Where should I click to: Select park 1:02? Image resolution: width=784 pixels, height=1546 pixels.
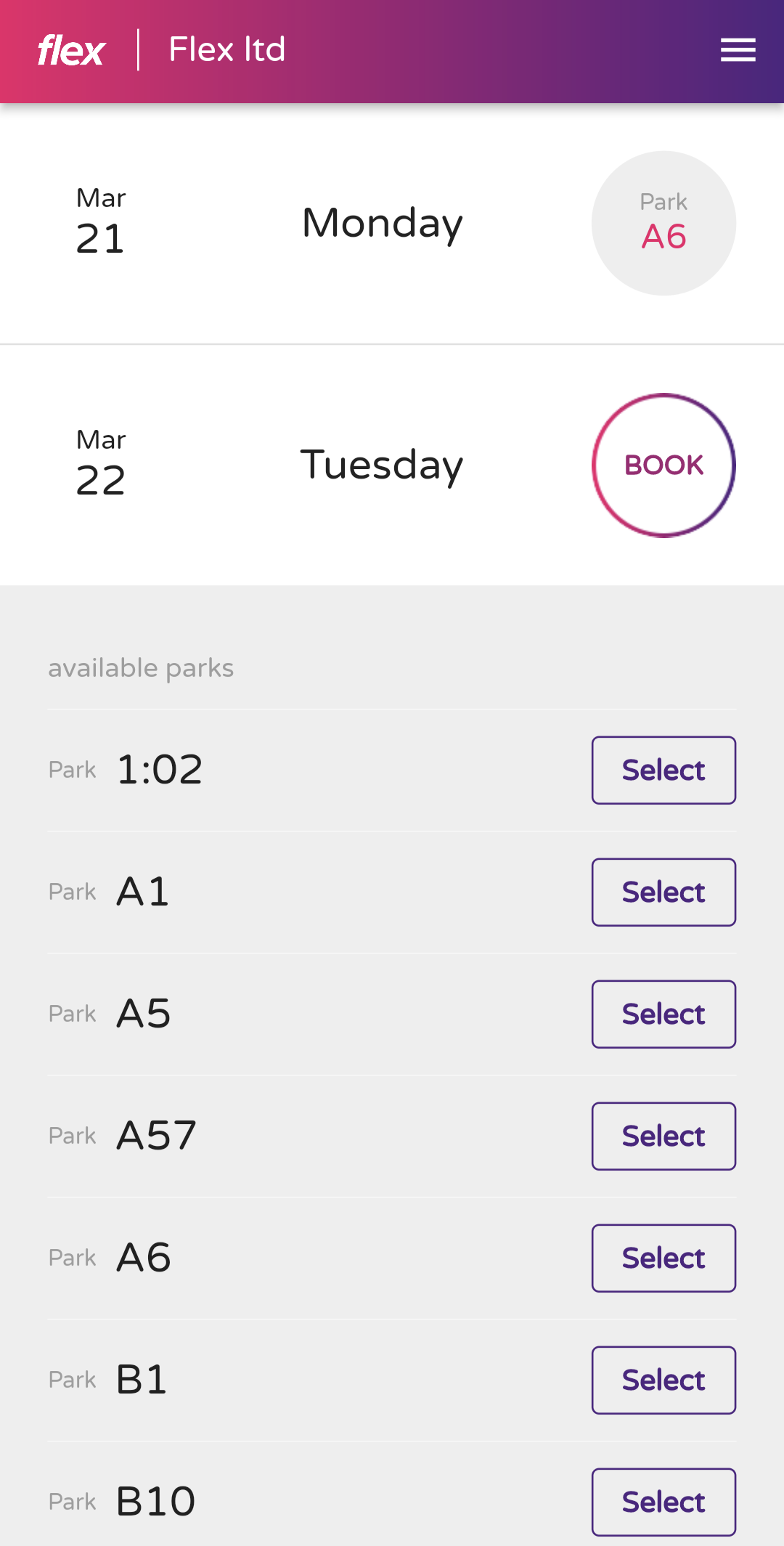pos(663,770)
